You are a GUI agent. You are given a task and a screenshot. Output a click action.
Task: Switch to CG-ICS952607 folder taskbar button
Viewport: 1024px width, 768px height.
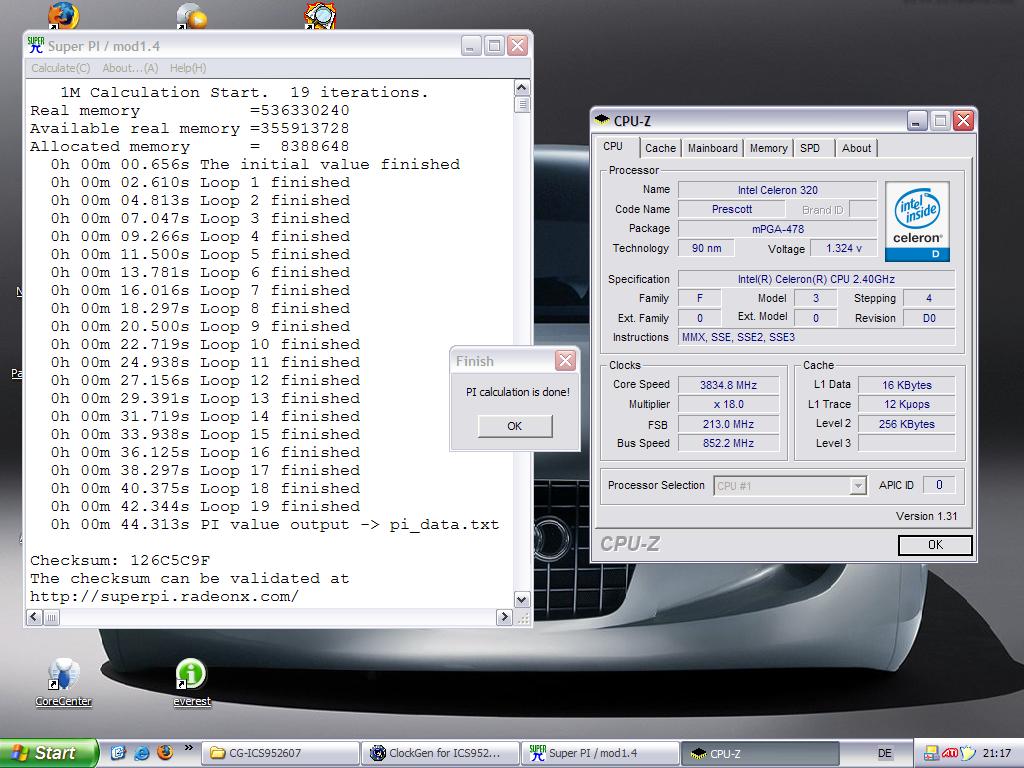click(281, 753)
